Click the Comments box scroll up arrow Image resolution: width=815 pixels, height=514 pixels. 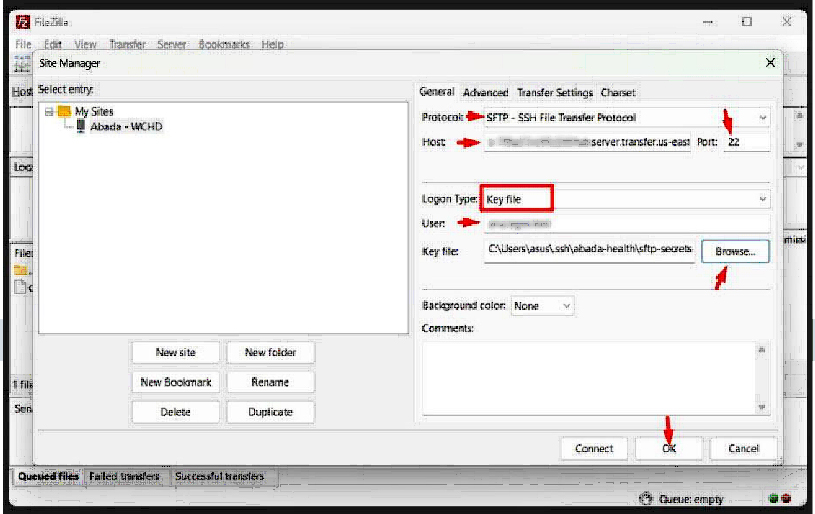(762, 350)
